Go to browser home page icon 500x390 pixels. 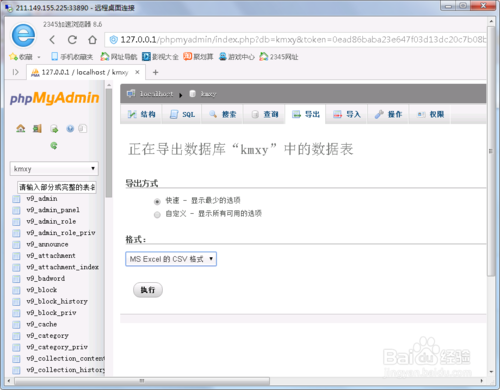(x=93, y=40)
